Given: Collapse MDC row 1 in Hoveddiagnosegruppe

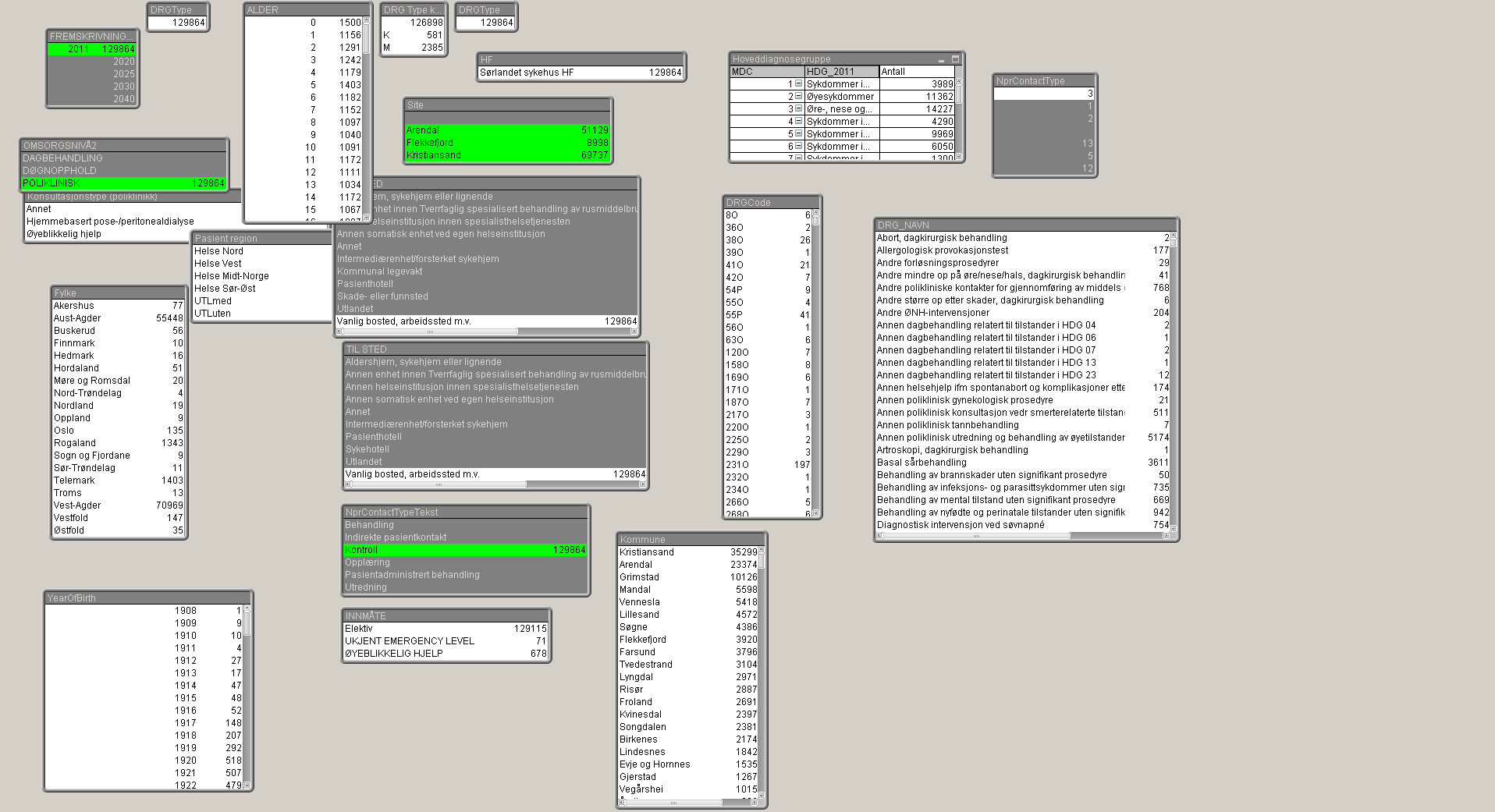Looking at the screenshot, I should (x=798, y=84).
